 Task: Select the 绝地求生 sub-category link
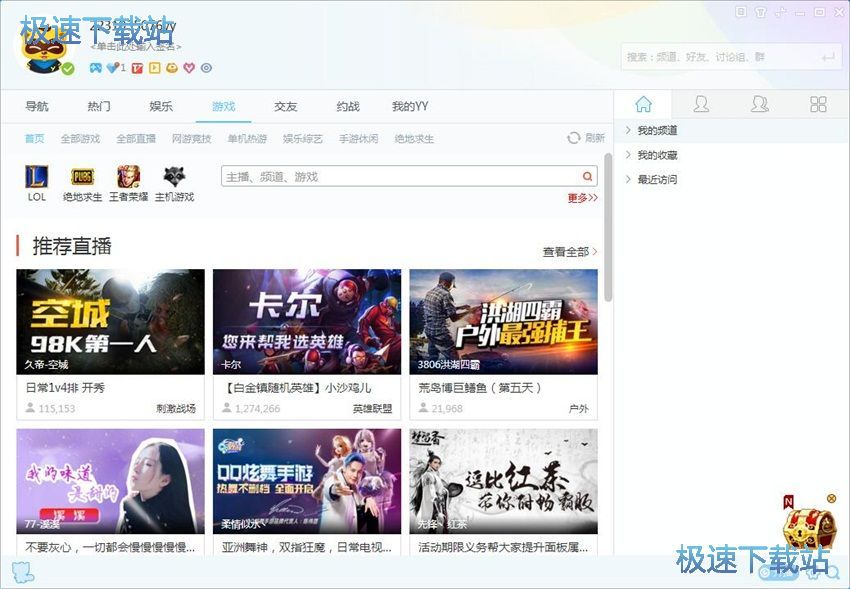(414, 139)
